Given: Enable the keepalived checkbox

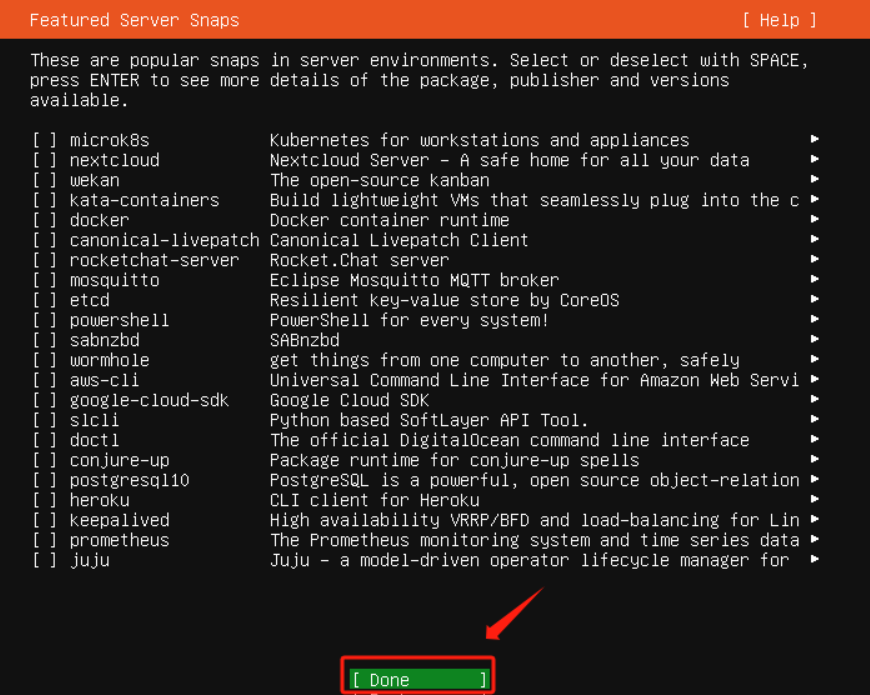Looking at the screenshot, I should (x=44, y=520).
